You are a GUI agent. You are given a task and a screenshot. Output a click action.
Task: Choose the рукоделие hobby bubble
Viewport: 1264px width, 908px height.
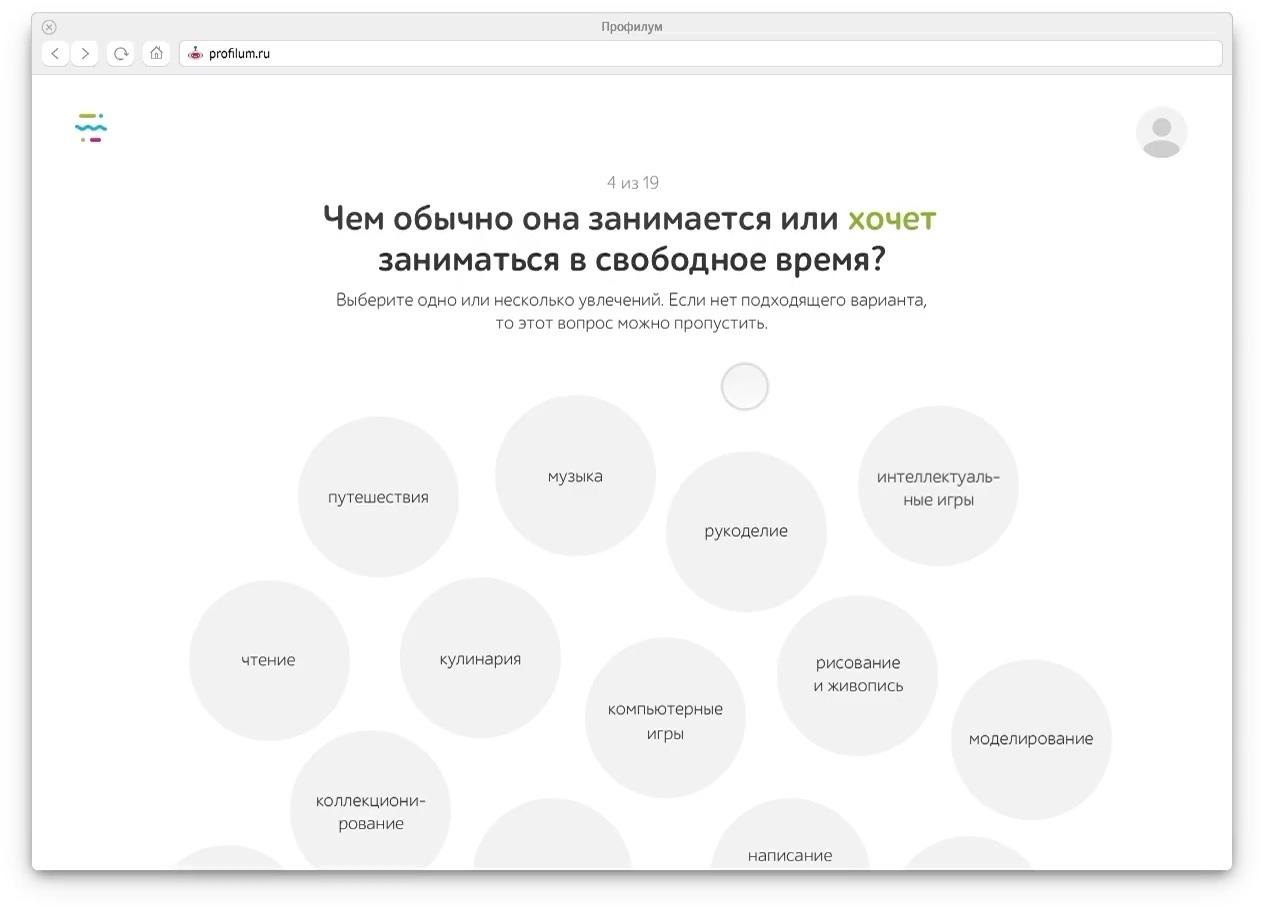click(x=746, y=532)
